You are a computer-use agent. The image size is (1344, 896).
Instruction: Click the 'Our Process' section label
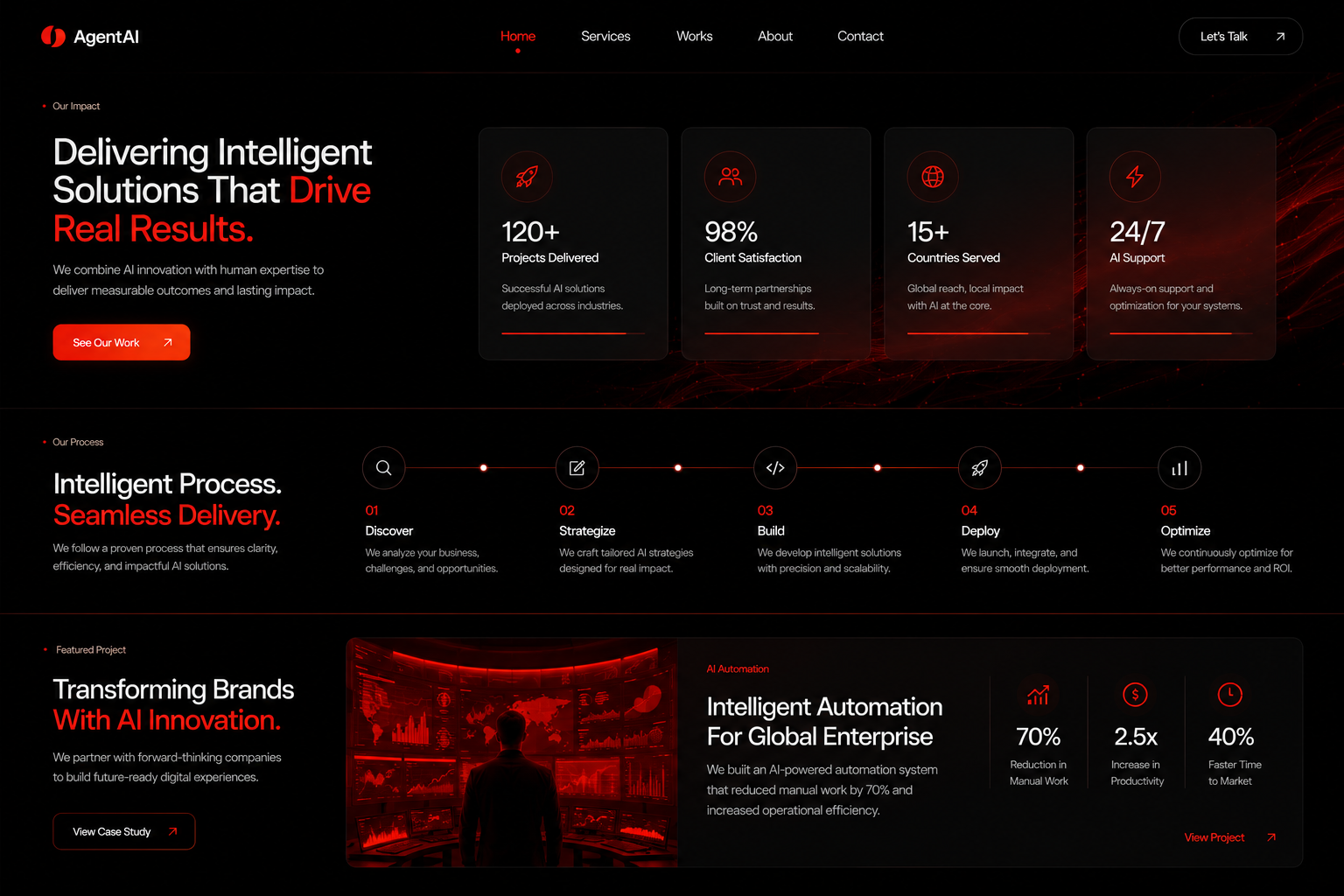[x=78, y=442]
